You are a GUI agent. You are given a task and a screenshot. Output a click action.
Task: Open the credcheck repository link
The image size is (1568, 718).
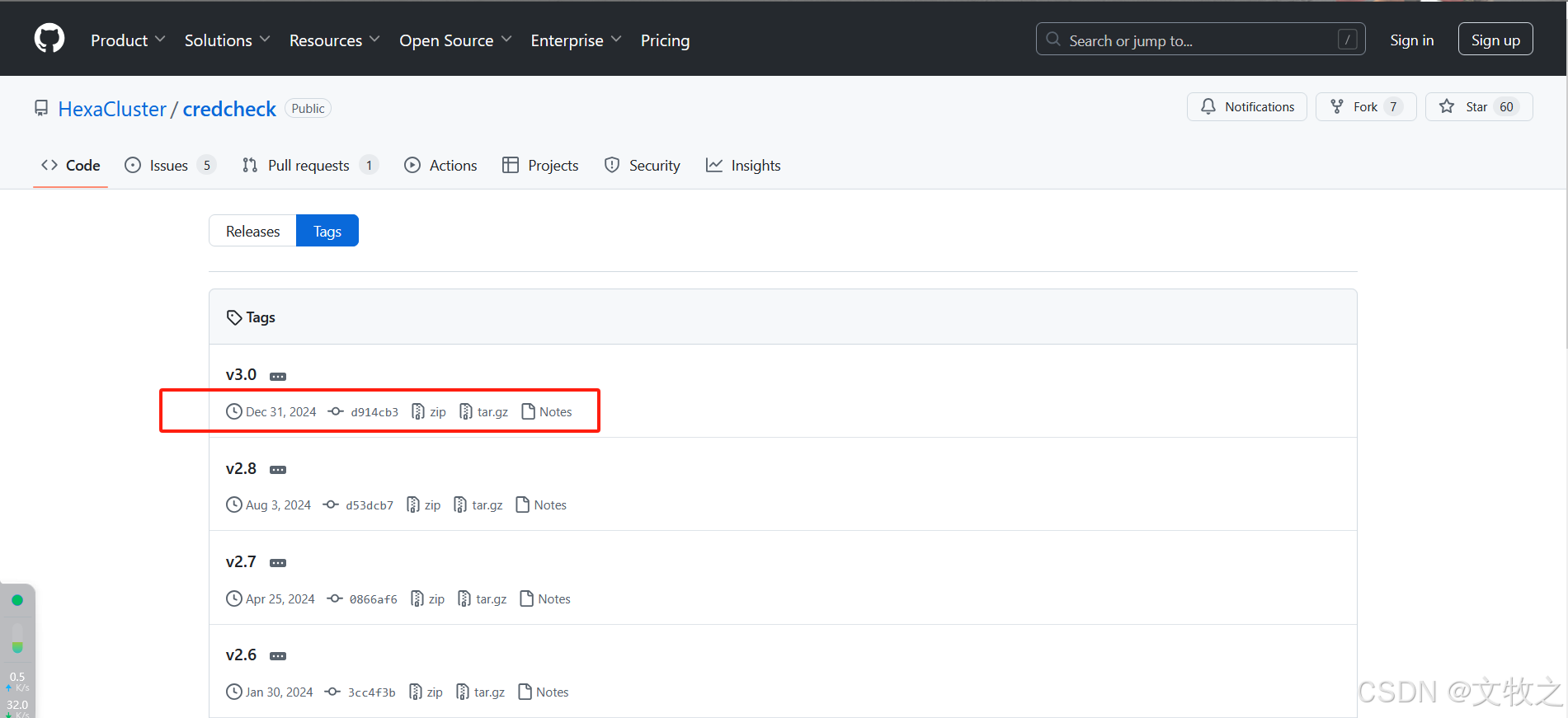click(x=229, y=109)
